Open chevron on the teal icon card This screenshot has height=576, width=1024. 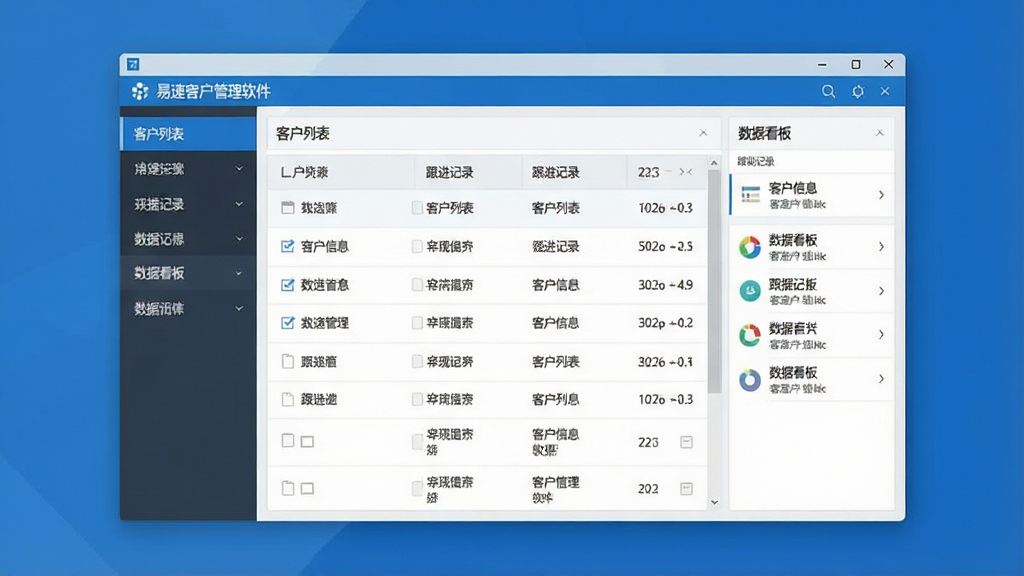click(x=881, y=291)
